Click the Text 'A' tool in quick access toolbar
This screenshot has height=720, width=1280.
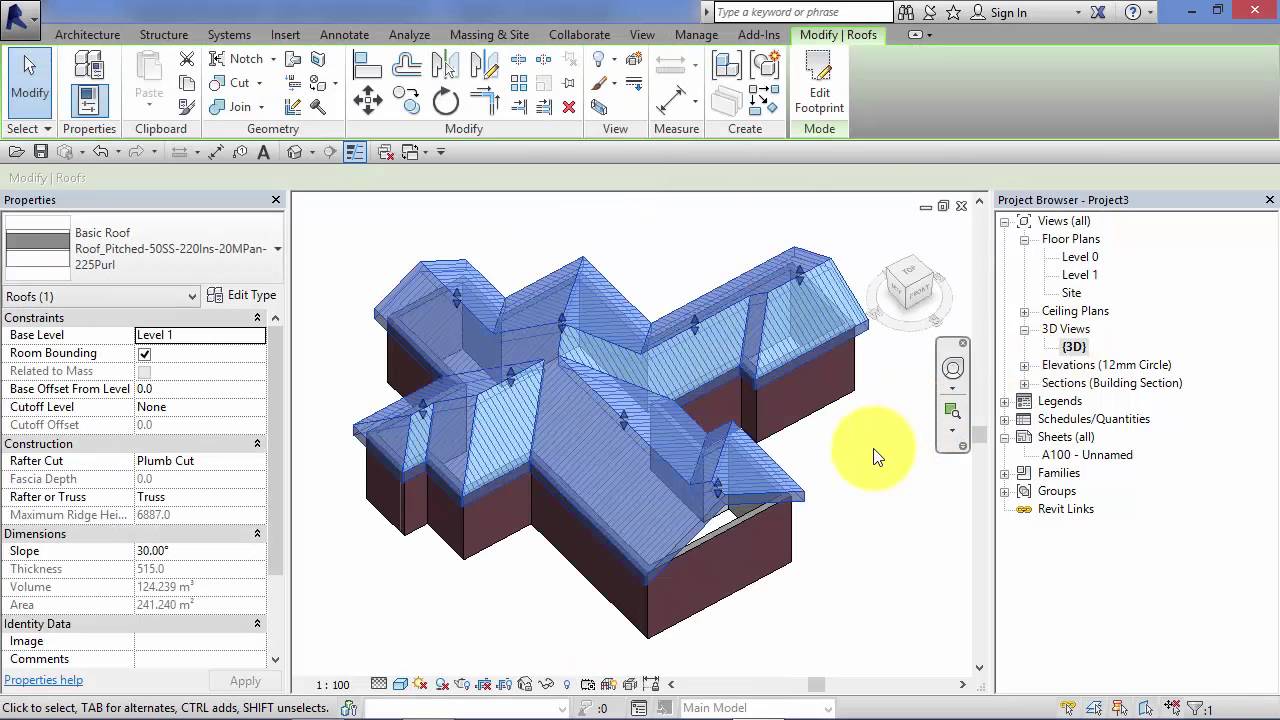pos(264,152)
